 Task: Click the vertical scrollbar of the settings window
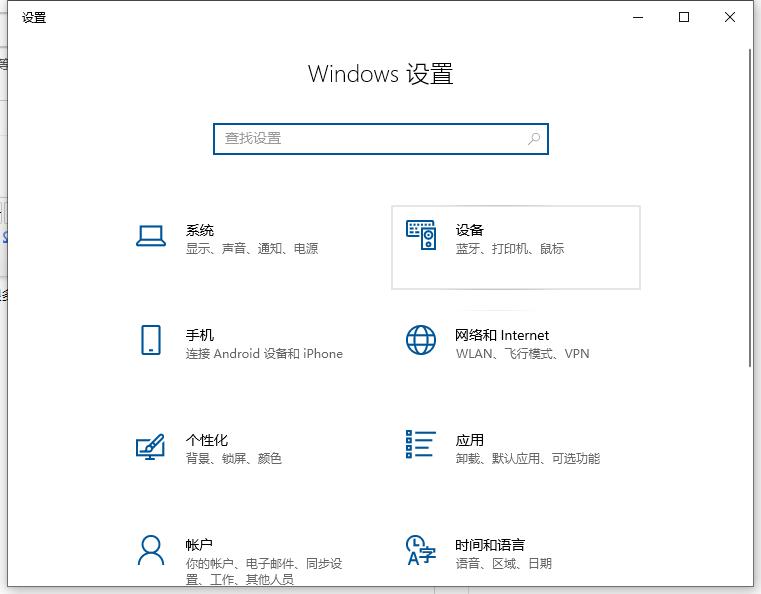pos(749,209)
